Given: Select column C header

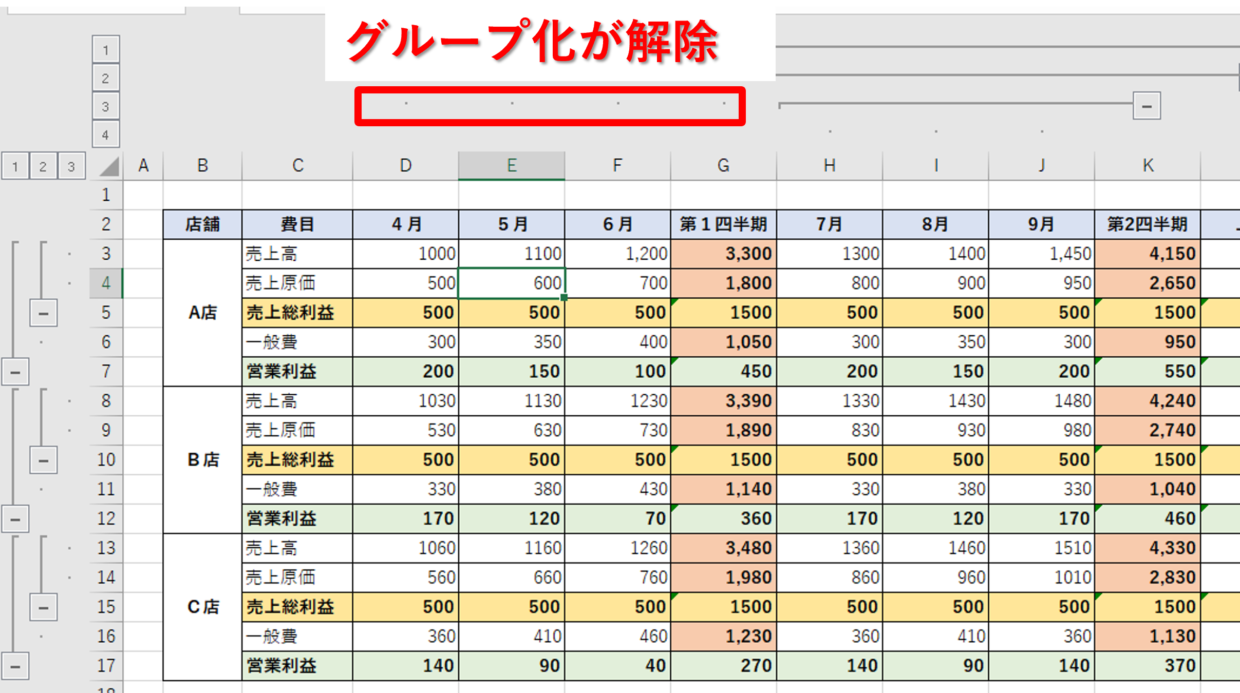Looking at the screenshot, I should click(x=297, y=166).
